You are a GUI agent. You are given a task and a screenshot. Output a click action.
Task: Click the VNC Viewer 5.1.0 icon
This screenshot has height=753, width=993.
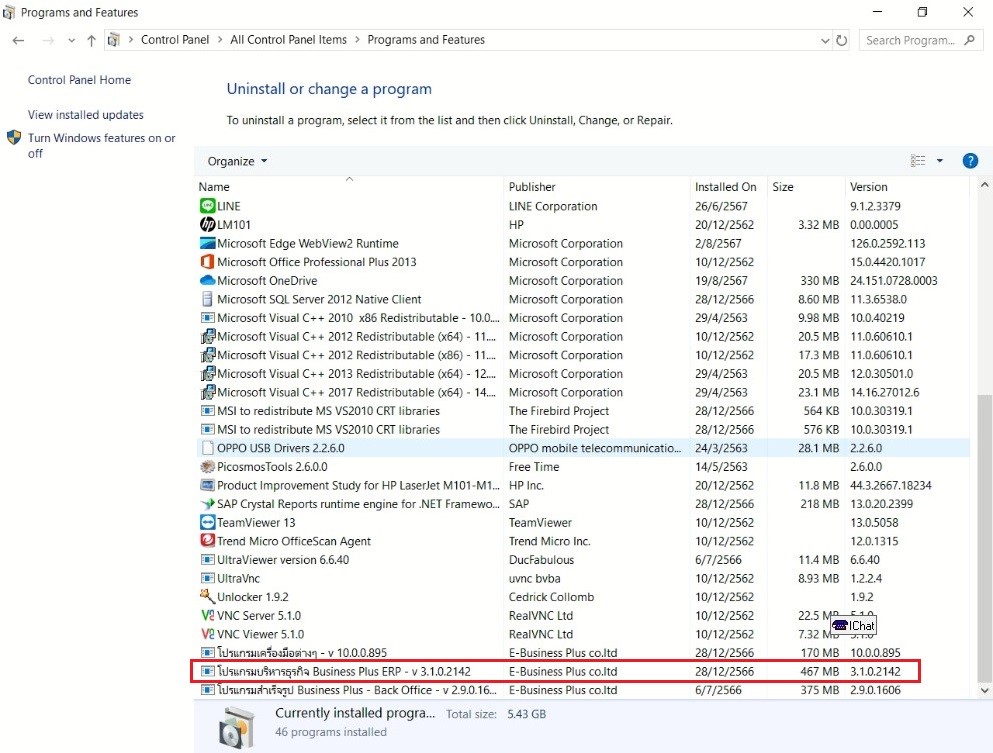point(207,634)
